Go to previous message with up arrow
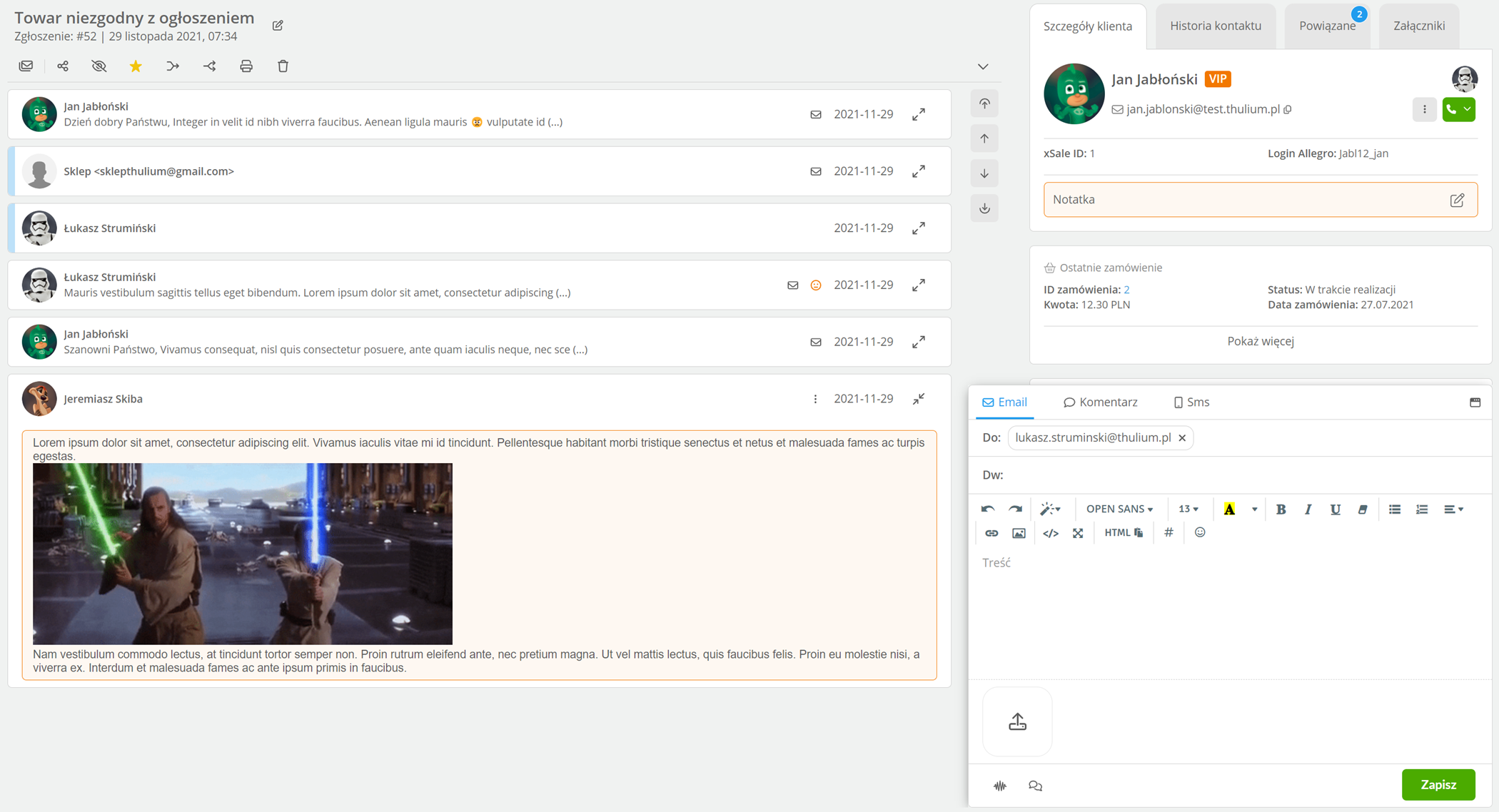The width and height of the screenshot is (1499, 812). (x=984, y=138)
